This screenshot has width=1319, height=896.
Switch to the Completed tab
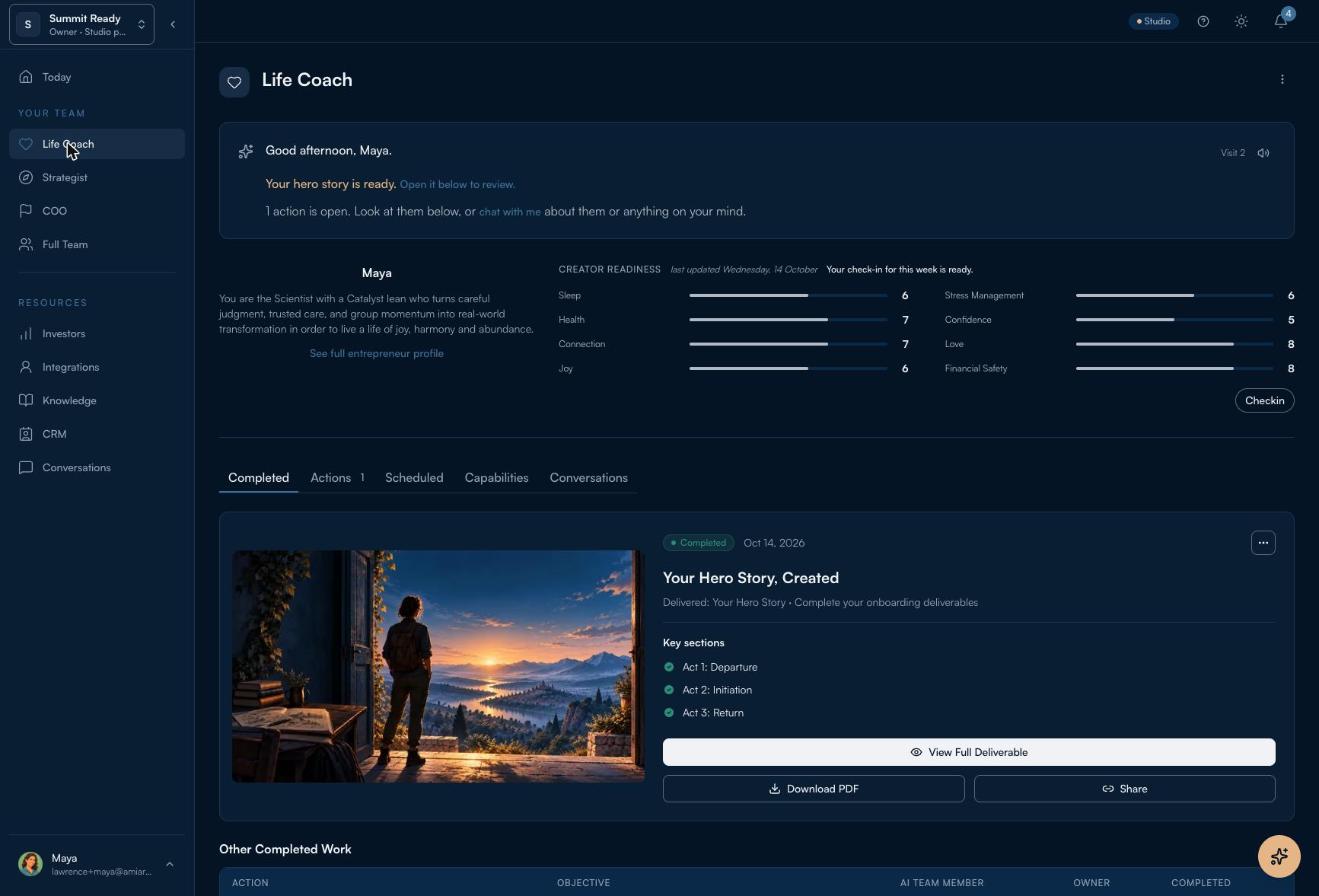click(258, 478)
